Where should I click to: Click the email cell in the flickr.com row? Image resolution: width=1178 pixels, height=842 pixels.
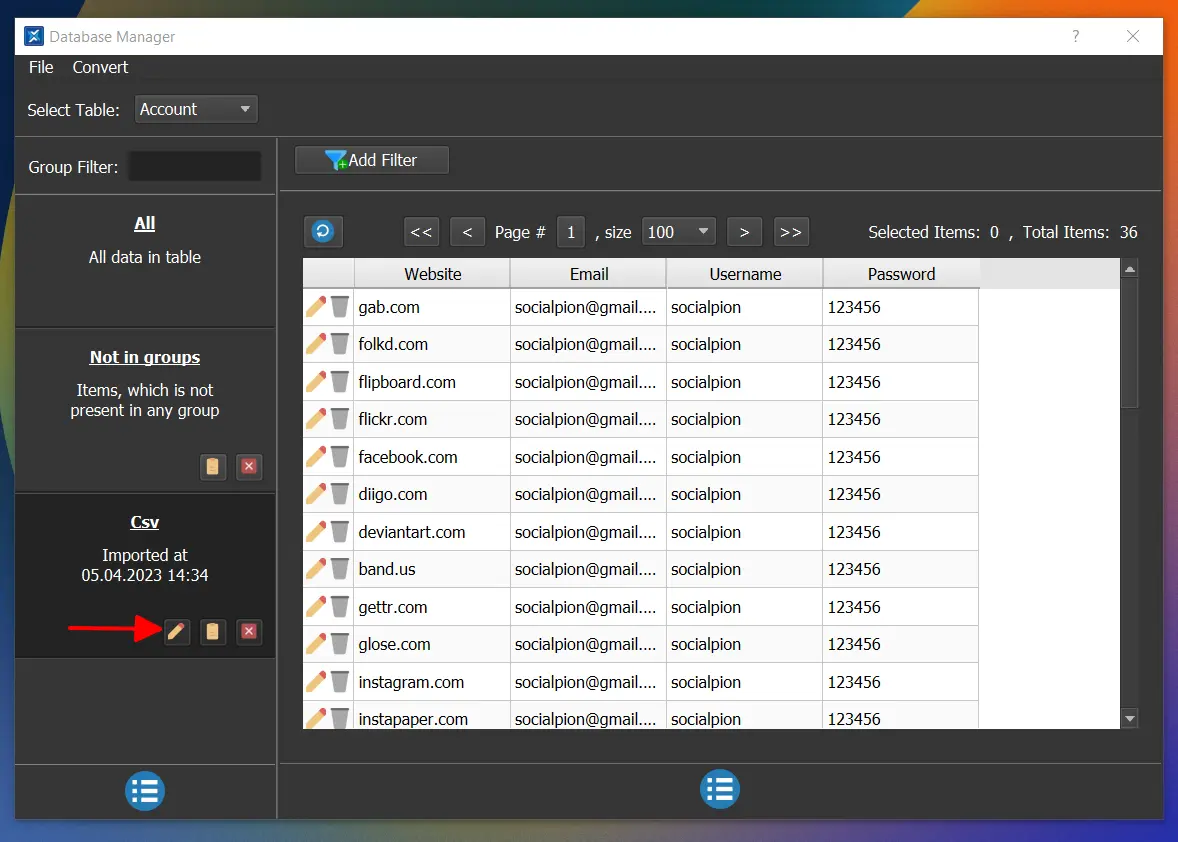pyautogui.click(x=588, y=419)
